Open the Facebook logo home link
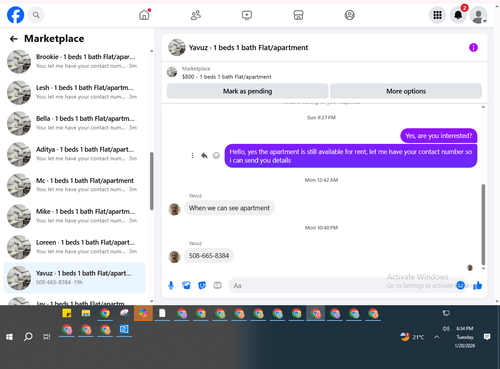The width and height of the screenshot is (500, 369). 15,15
